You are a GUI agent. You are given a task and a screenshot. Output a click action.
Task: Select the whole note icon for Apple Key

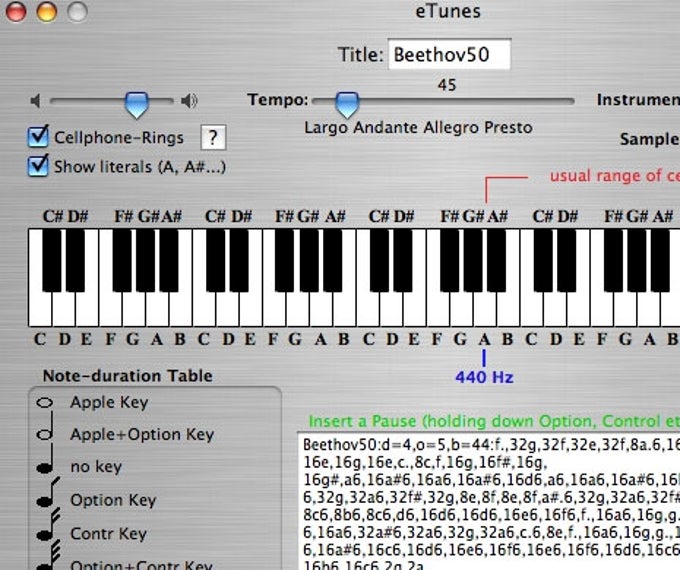pos(45,403)
